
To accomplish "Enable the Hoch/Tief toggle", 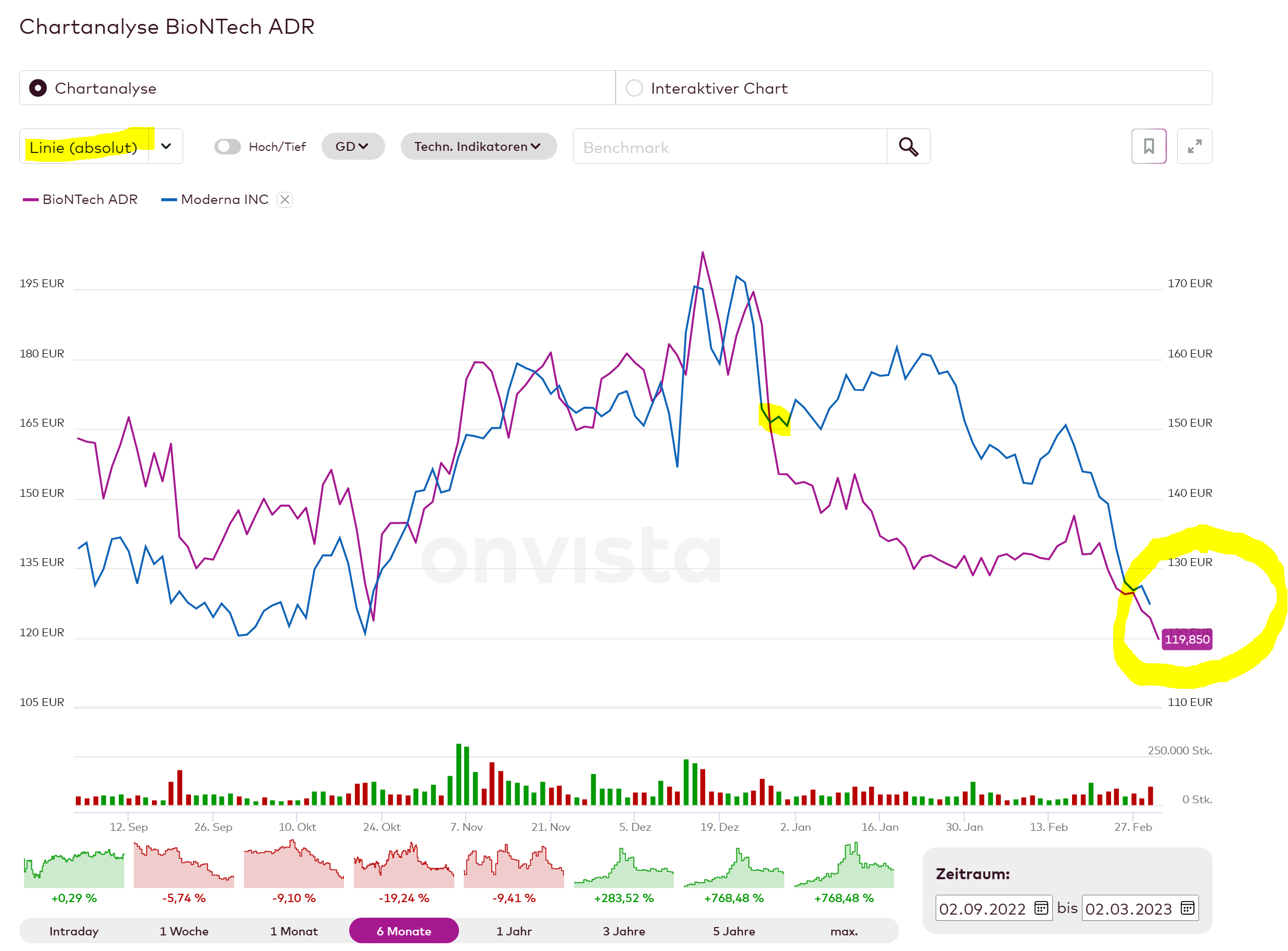I will pos(227,147).
